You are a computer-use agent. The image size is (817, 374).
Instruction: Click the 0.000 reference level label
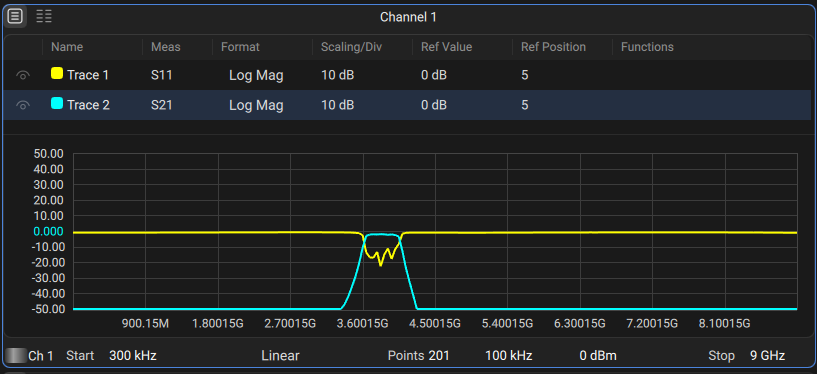coord(48,231)
